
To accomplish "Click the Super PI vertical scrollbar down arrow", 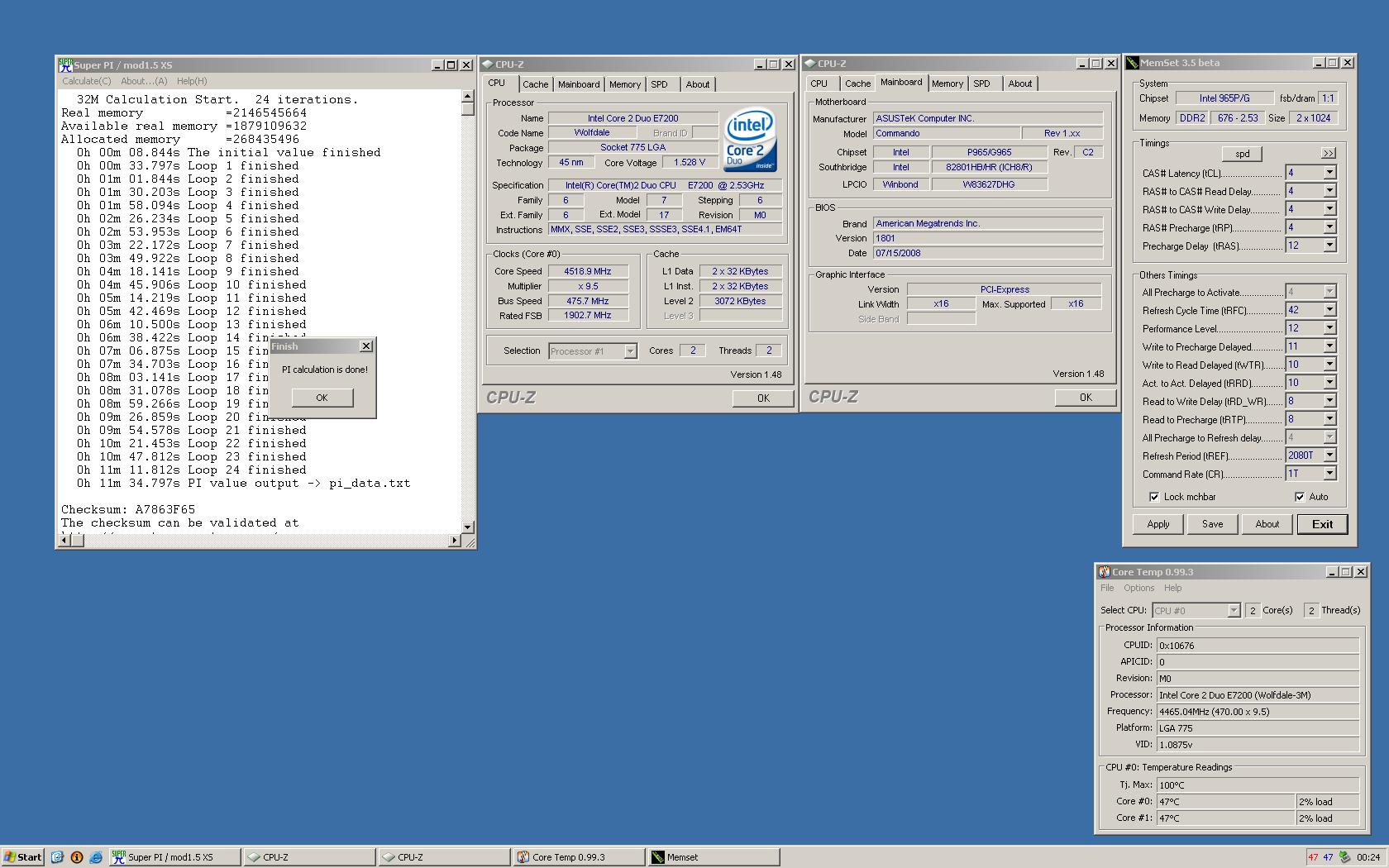I will click(x=468, y=527).
